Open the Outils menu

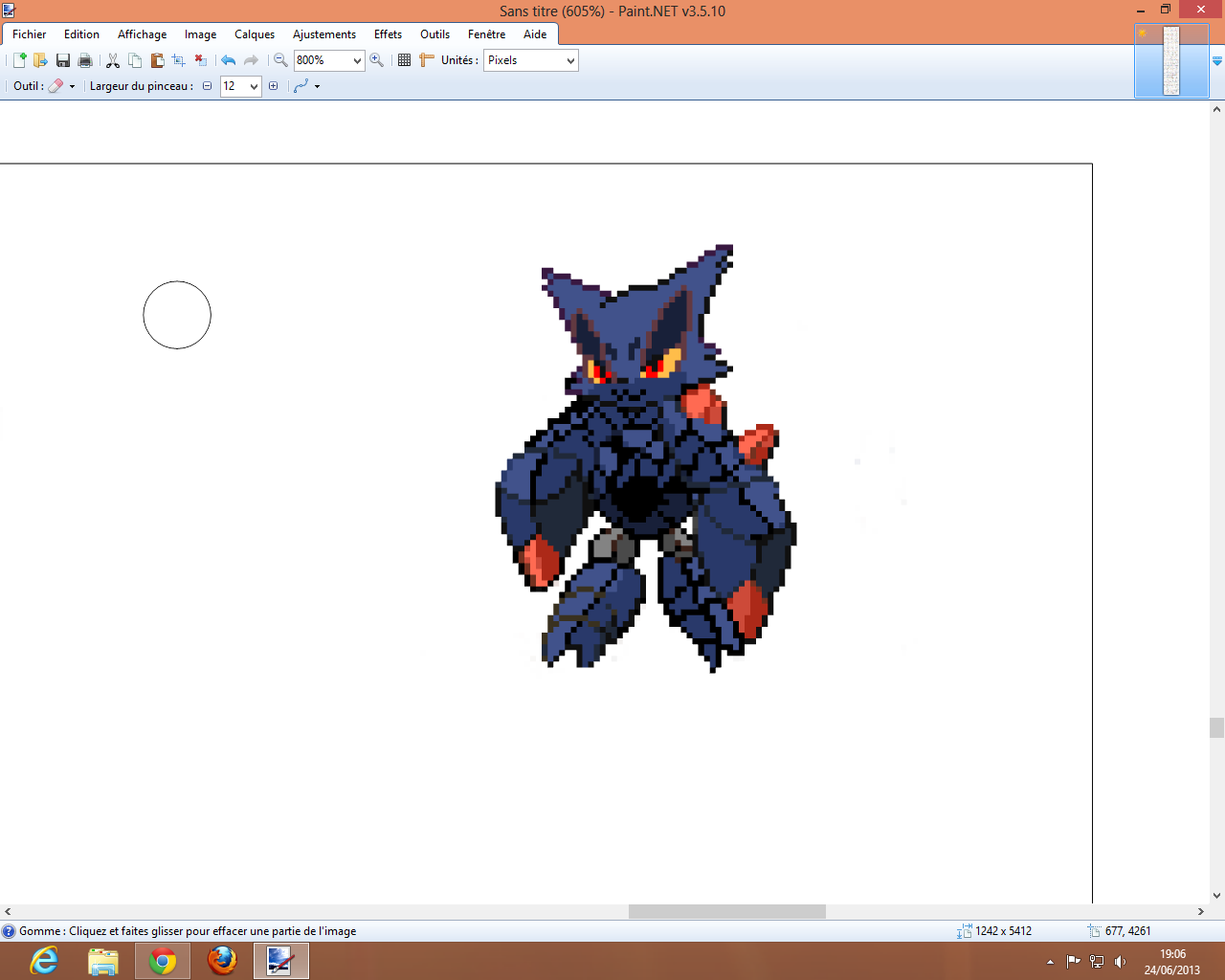coord(434,34)
